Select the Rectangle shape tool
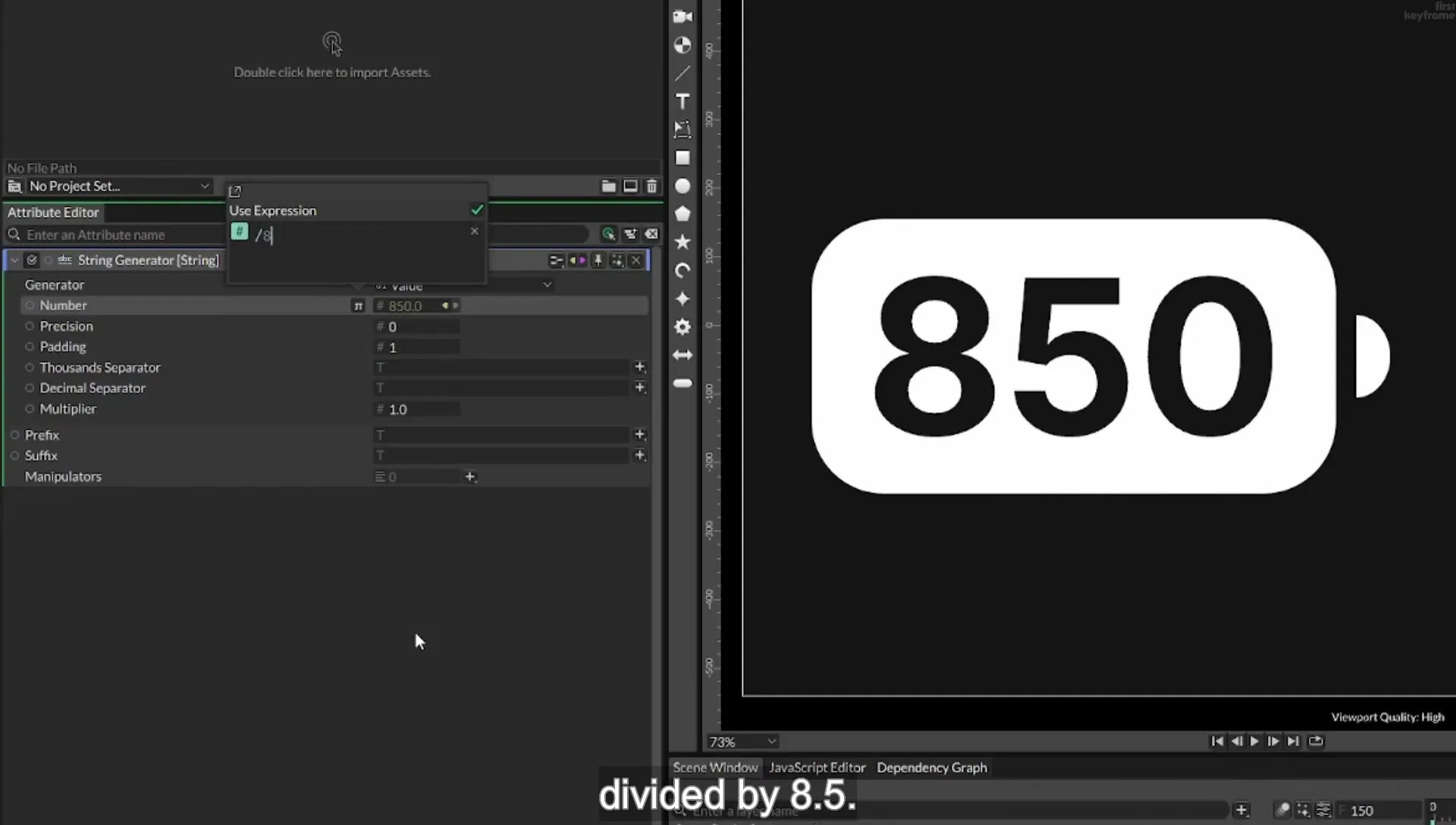1456x825 pixels. pos(682,158)
